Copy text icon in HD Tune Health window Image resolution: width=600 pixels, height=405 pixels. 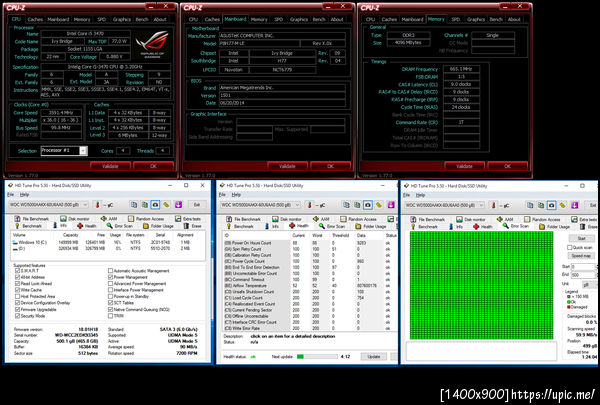tap(346, 205)
